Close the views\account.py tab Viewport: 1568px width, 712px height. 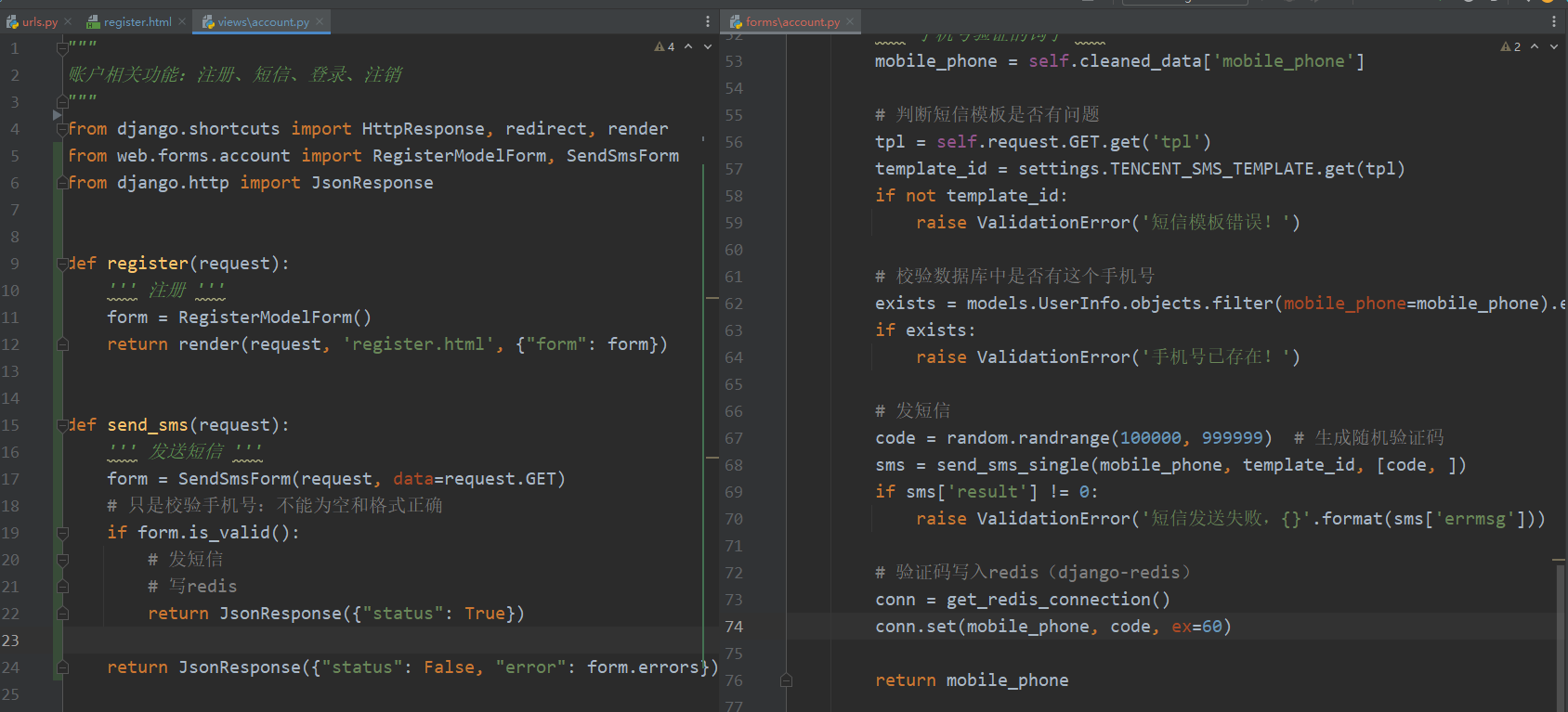(x=320, y=21)
